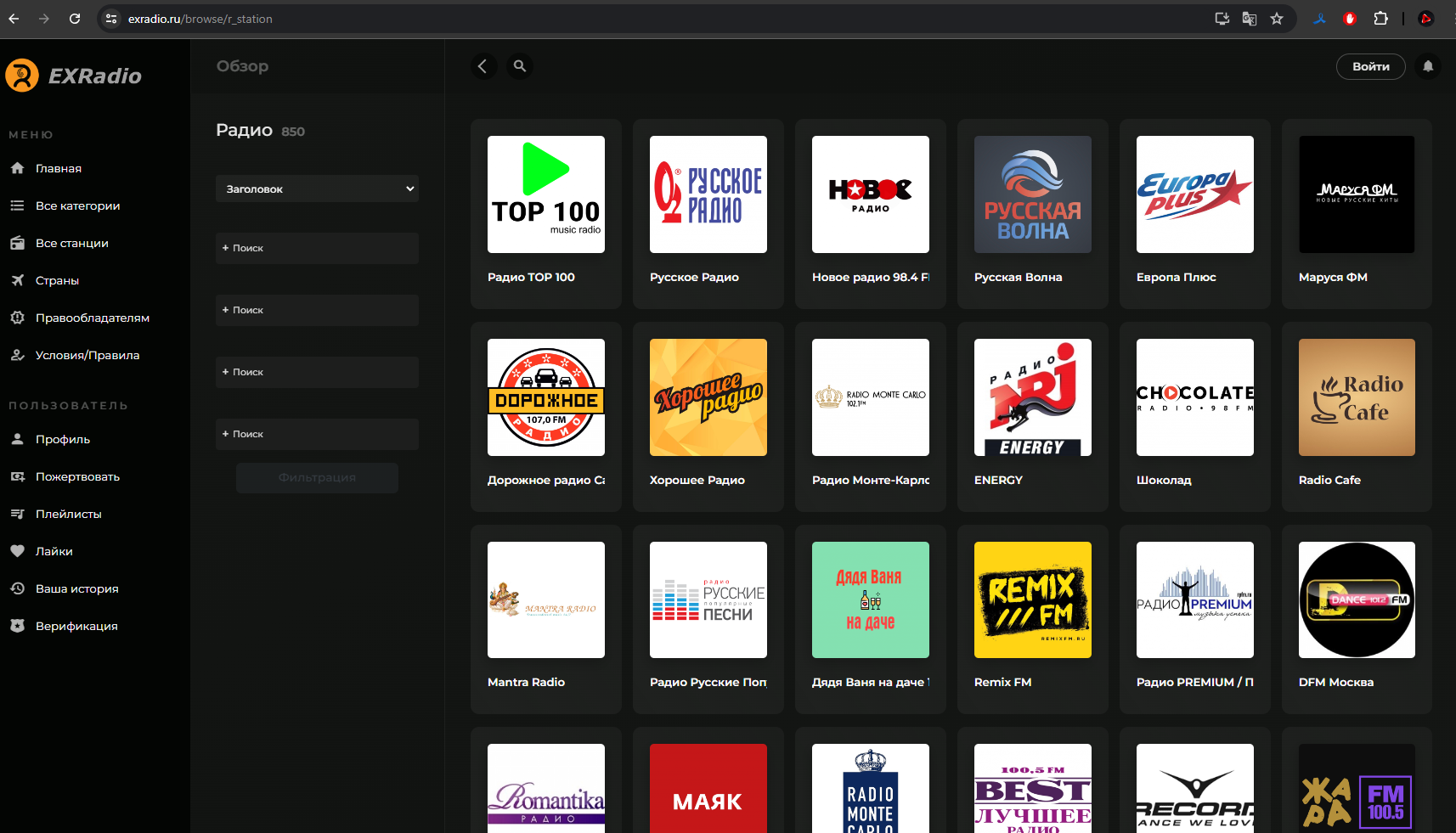
Task: Expand the second + Поиск filter
Action: [x=317, y=310]
